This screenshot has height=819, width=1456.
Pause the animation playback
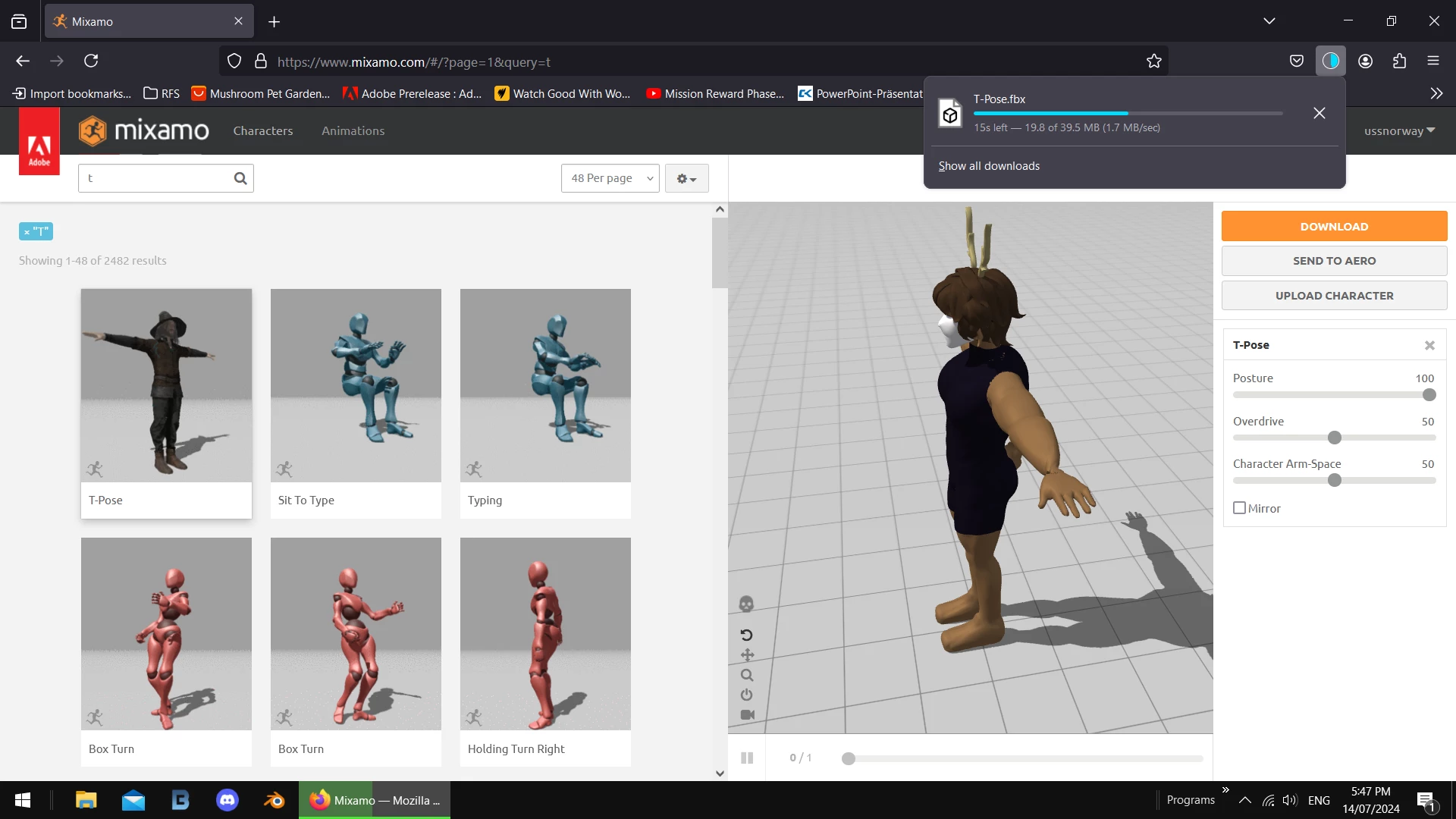point(747,758)
